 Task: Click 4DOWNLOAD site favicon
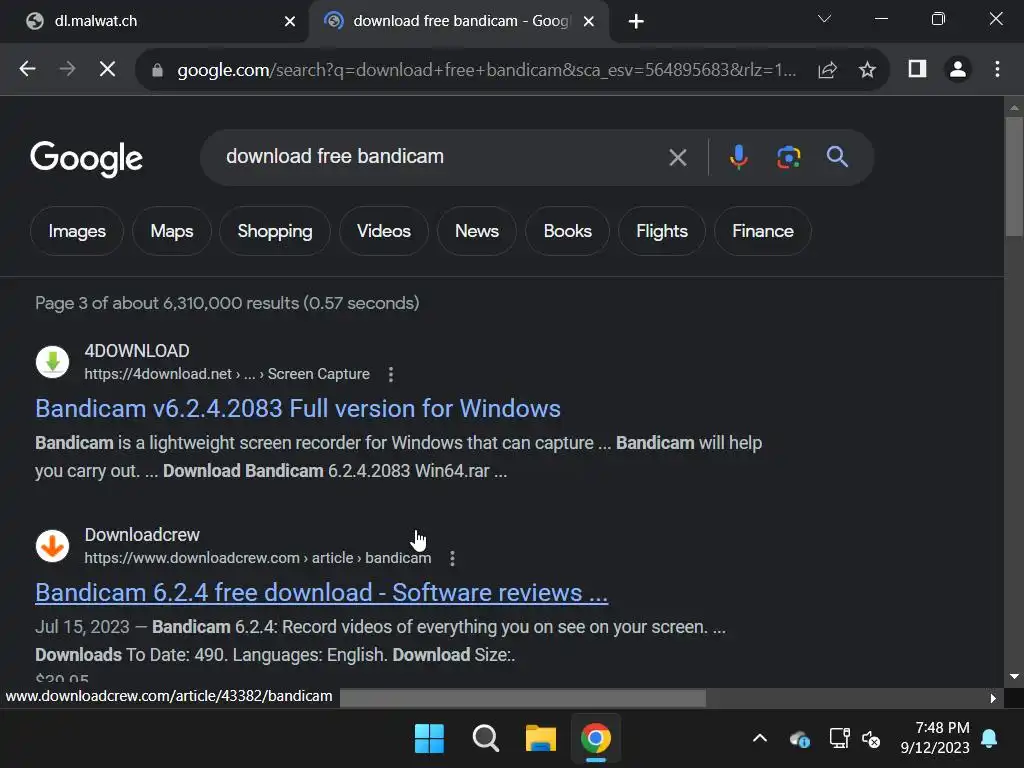[x=52, y=362]
